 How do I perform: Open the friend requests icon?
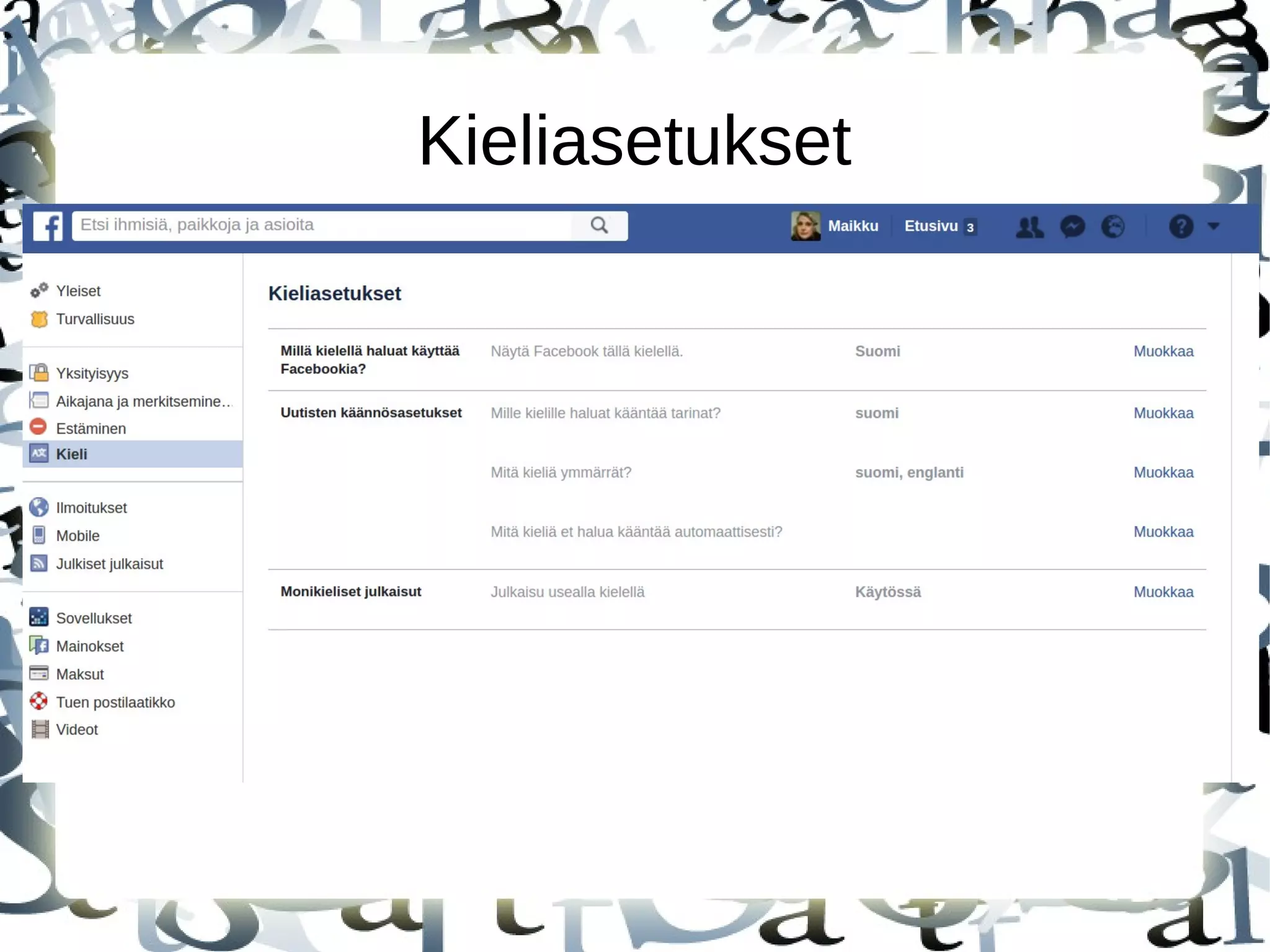click(x=1029, y=226)
